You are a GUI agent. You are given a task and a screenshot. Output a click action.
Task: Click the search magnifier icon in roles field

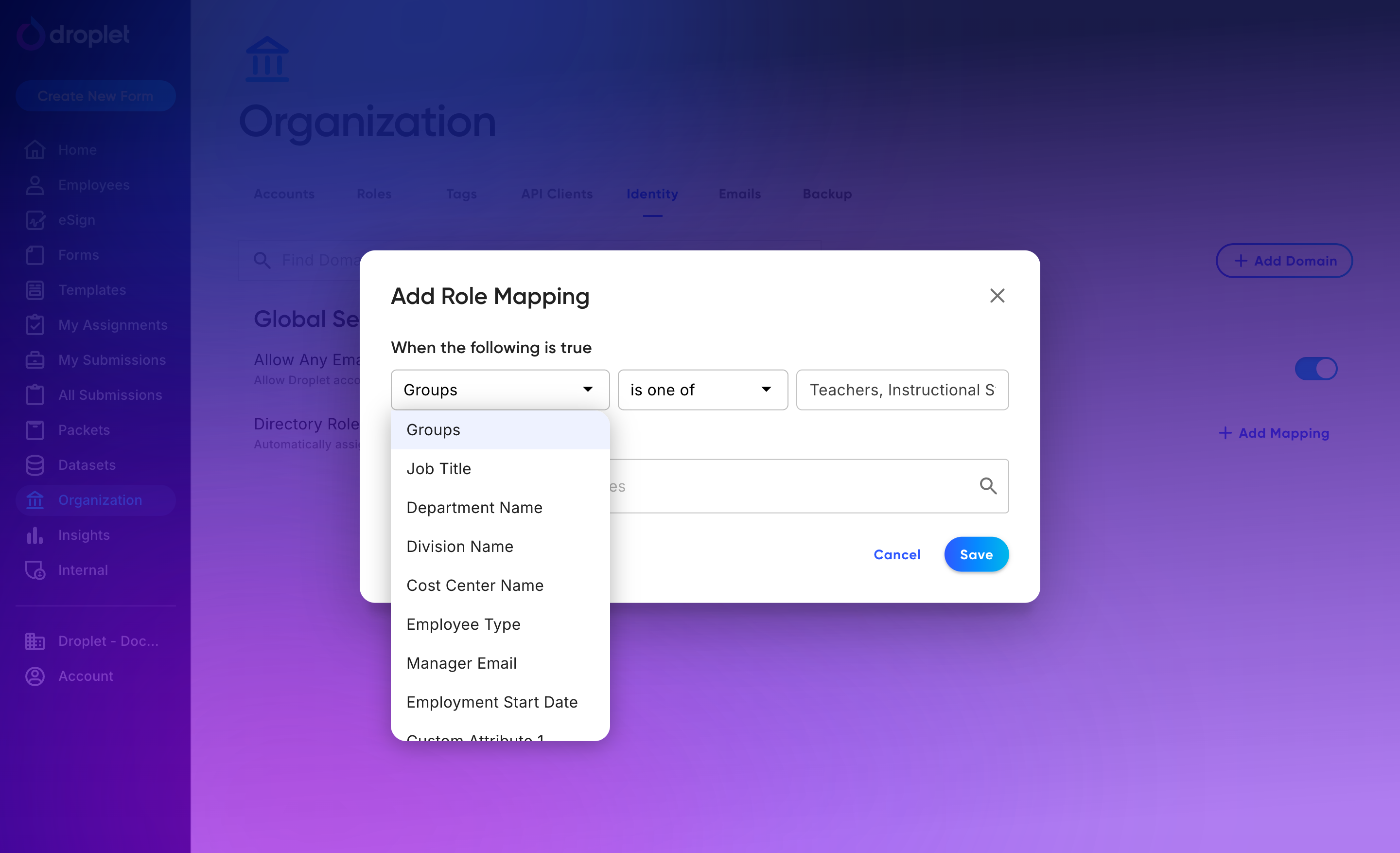click(x=988, y=486)
